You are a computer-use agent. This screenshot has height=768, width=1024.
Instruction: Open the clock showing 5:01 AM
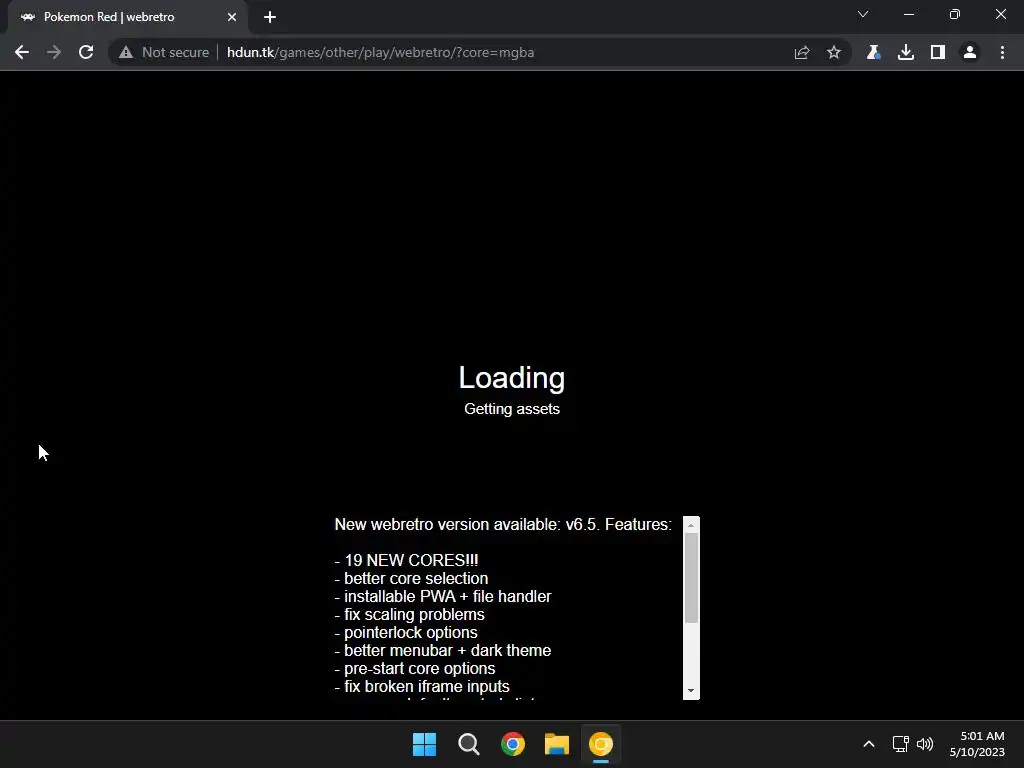[977, 744]
